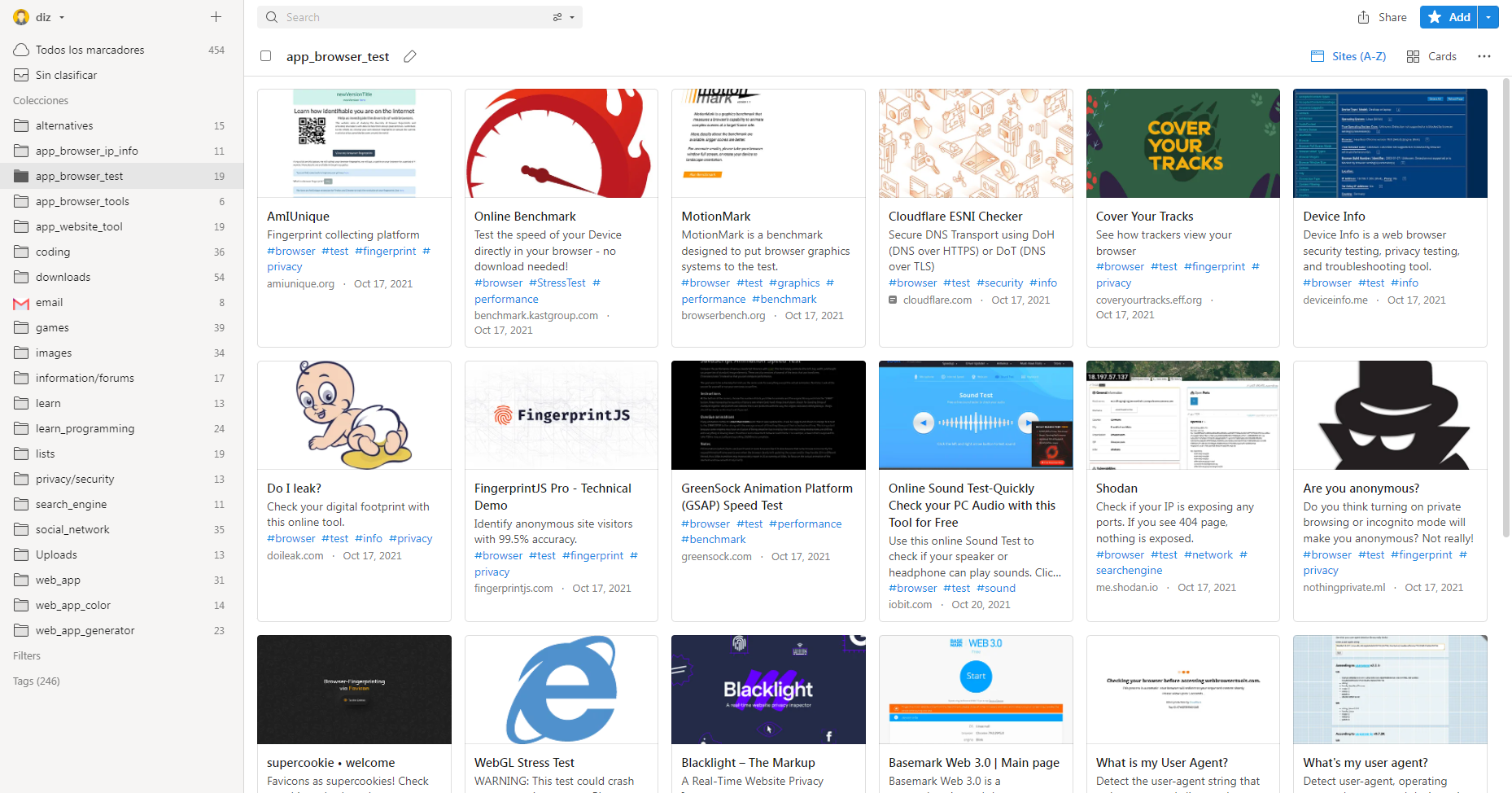The width and height of the screenshot is (1512, 793).
Task: Open the three-dots more options menu
Action: 1484,56
